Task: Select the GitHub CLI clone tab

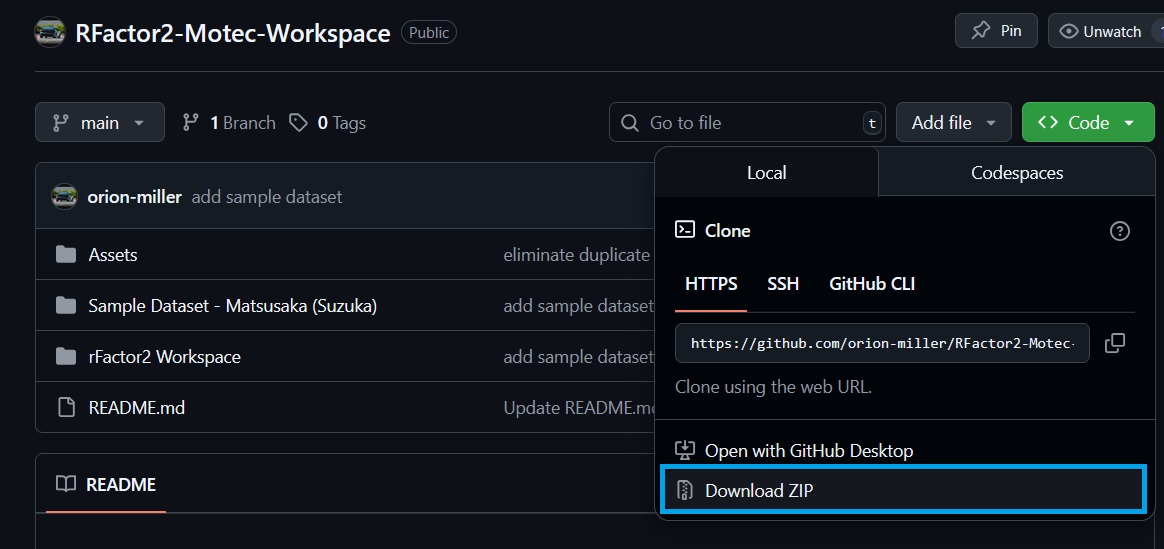Action: [x=872, y=283]
